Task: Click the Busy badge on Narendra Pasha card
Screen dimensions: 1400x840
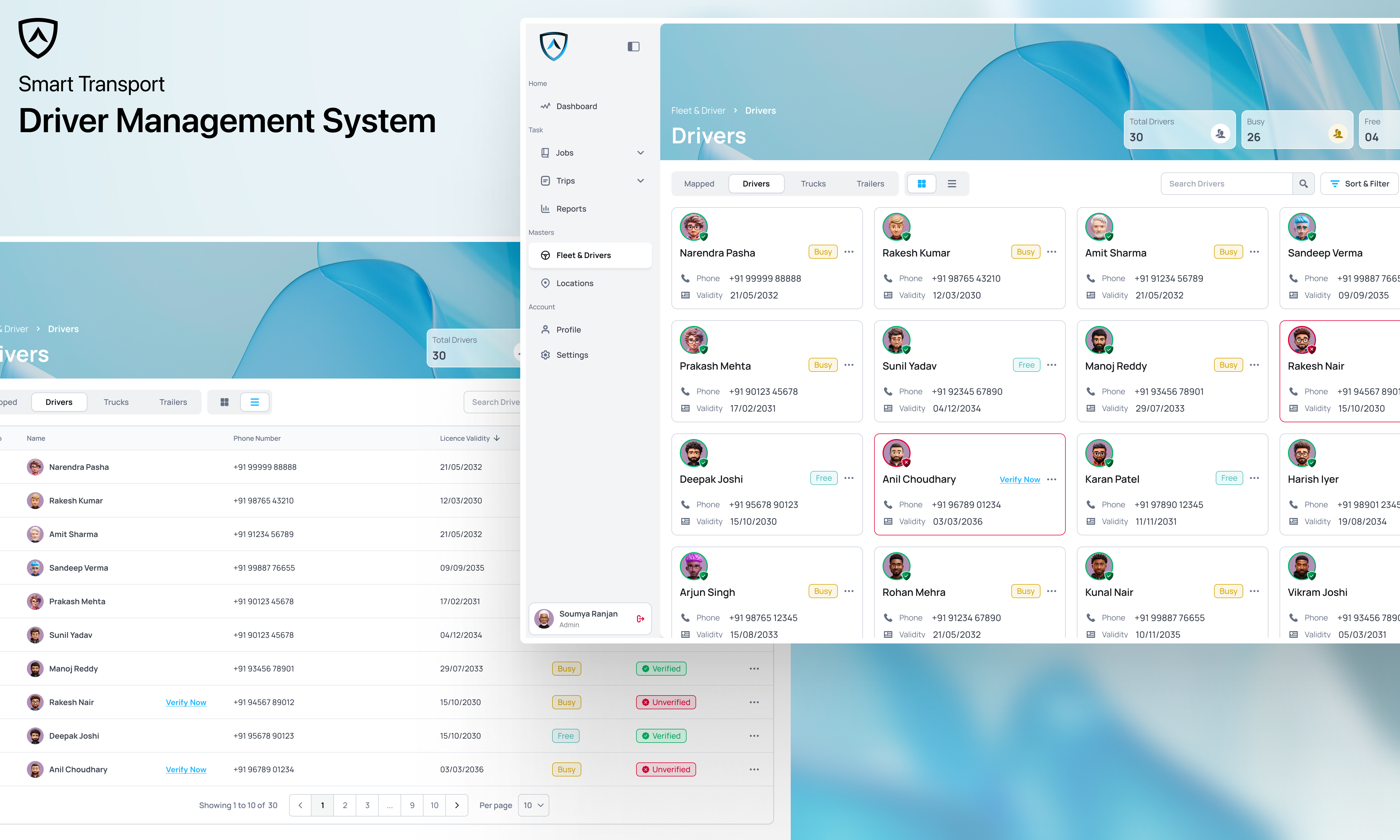Action: (823, 252)
